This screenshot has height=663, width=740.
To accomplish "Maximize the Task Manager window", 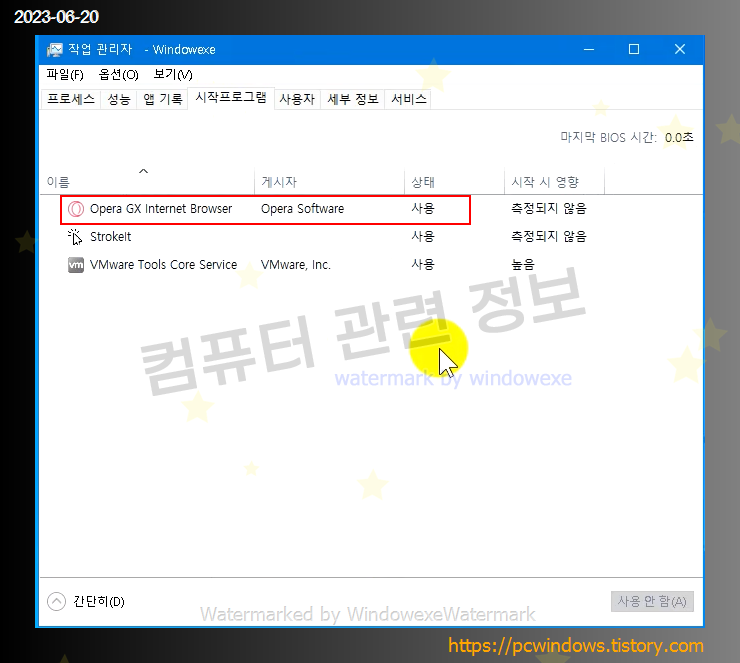I will (x=634, y=50).
